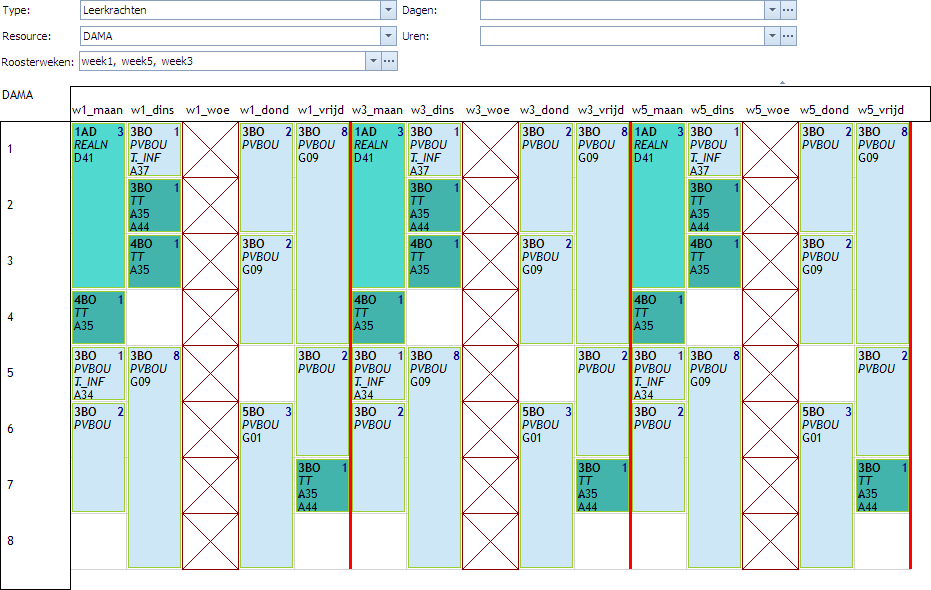931x590 pixels.
Task: Click the blocked w1_woe cell at hour 1
Action: pyautogui.click(x=210, y=150)
